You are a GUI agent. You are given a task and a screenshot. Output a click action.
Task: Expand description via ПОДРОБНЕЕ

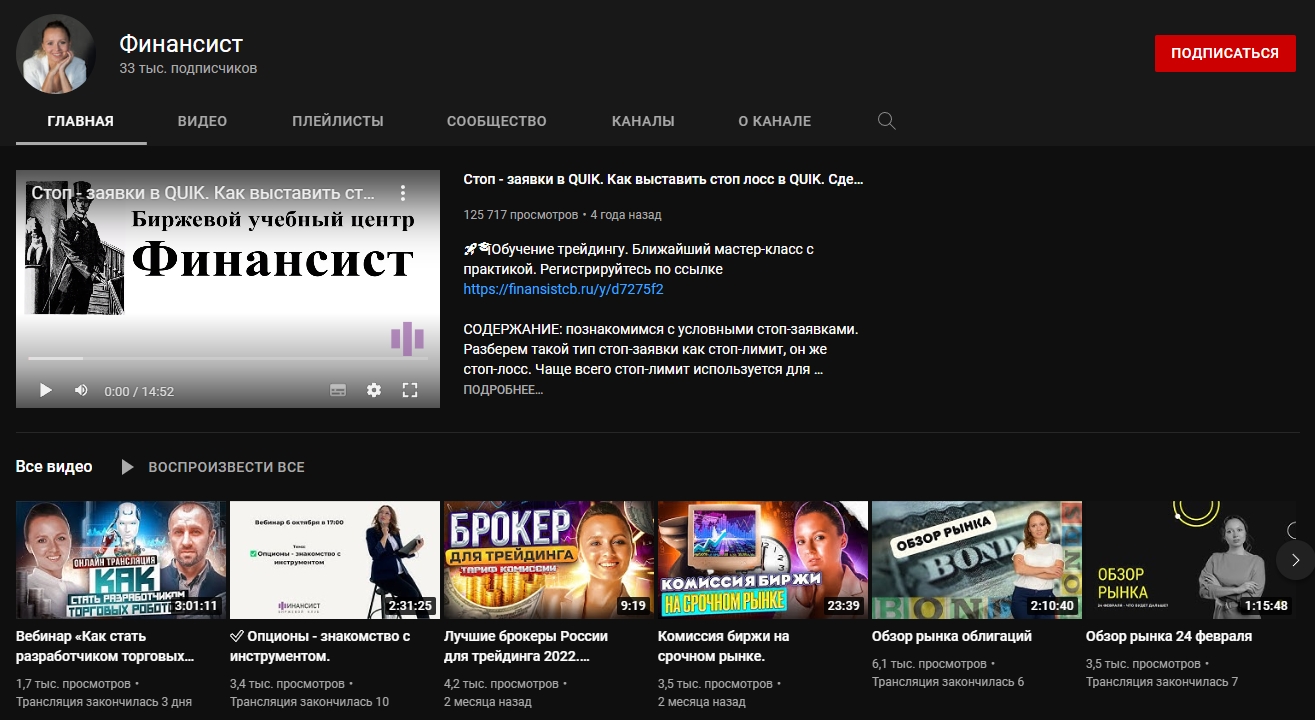(x=503, y=390)
